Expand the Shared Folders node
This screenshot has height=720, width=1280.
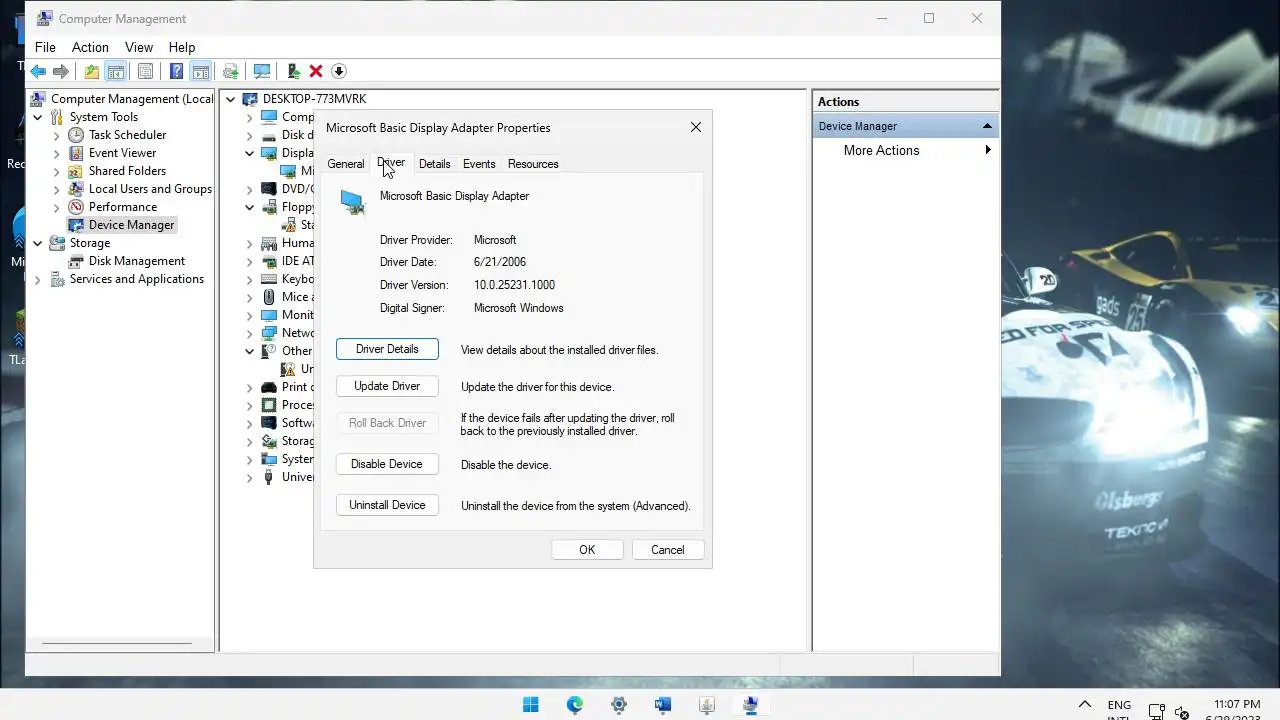[x=57, y=171]
